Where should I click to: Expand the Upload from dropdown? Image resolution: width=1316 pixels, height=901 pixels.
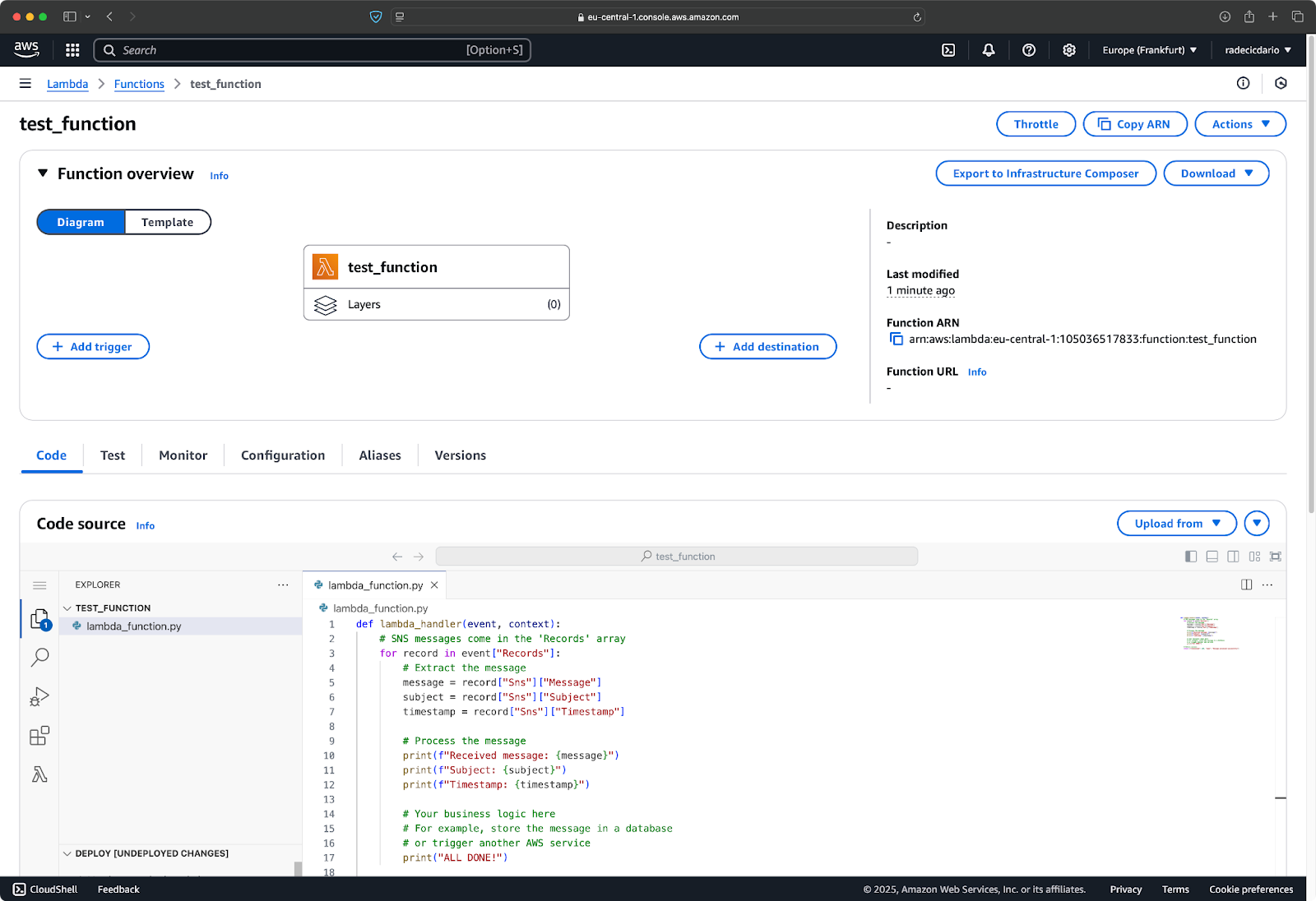1176,524
